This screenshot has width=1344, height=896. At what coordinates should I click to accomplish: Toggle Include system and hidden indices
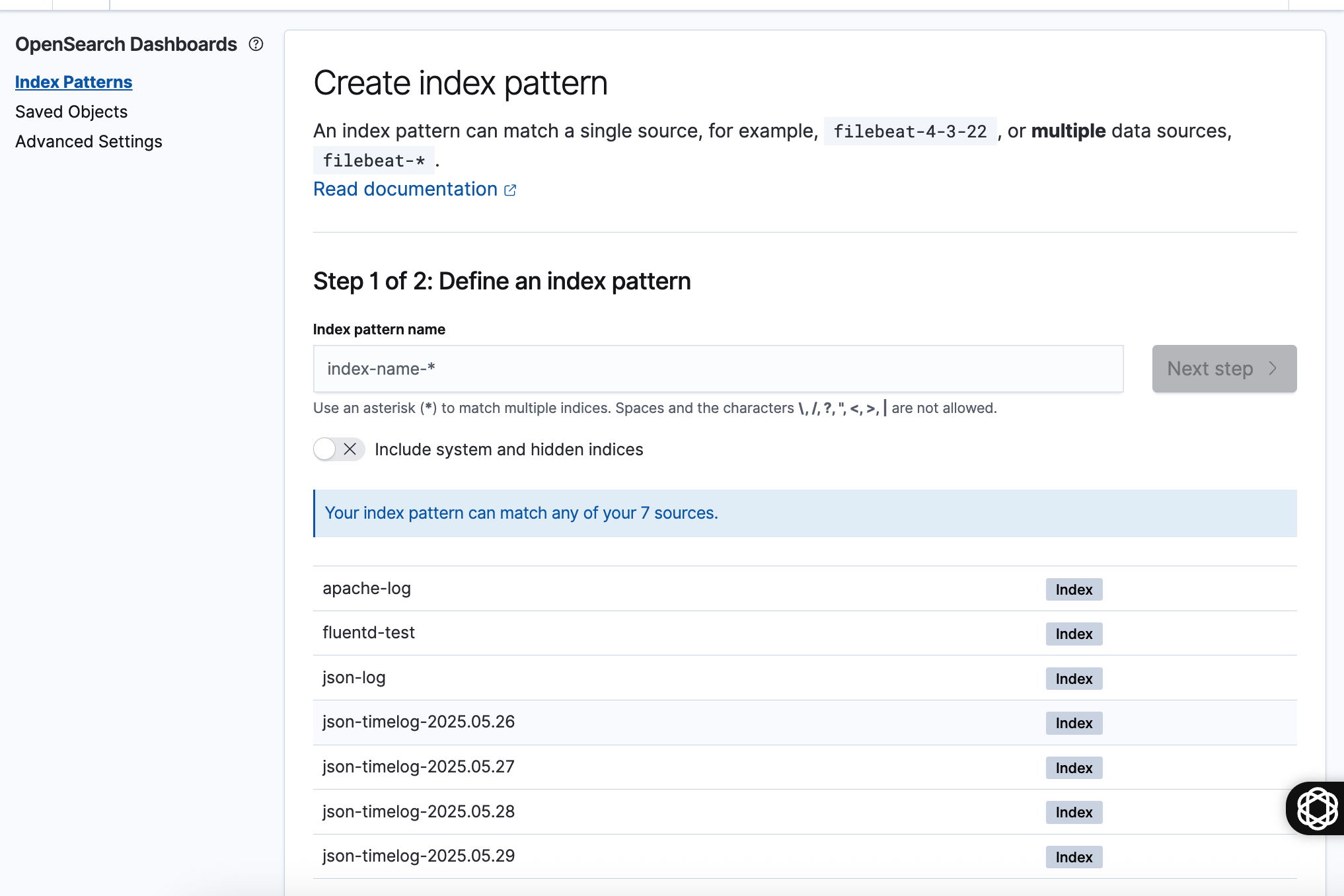(338, 449)
